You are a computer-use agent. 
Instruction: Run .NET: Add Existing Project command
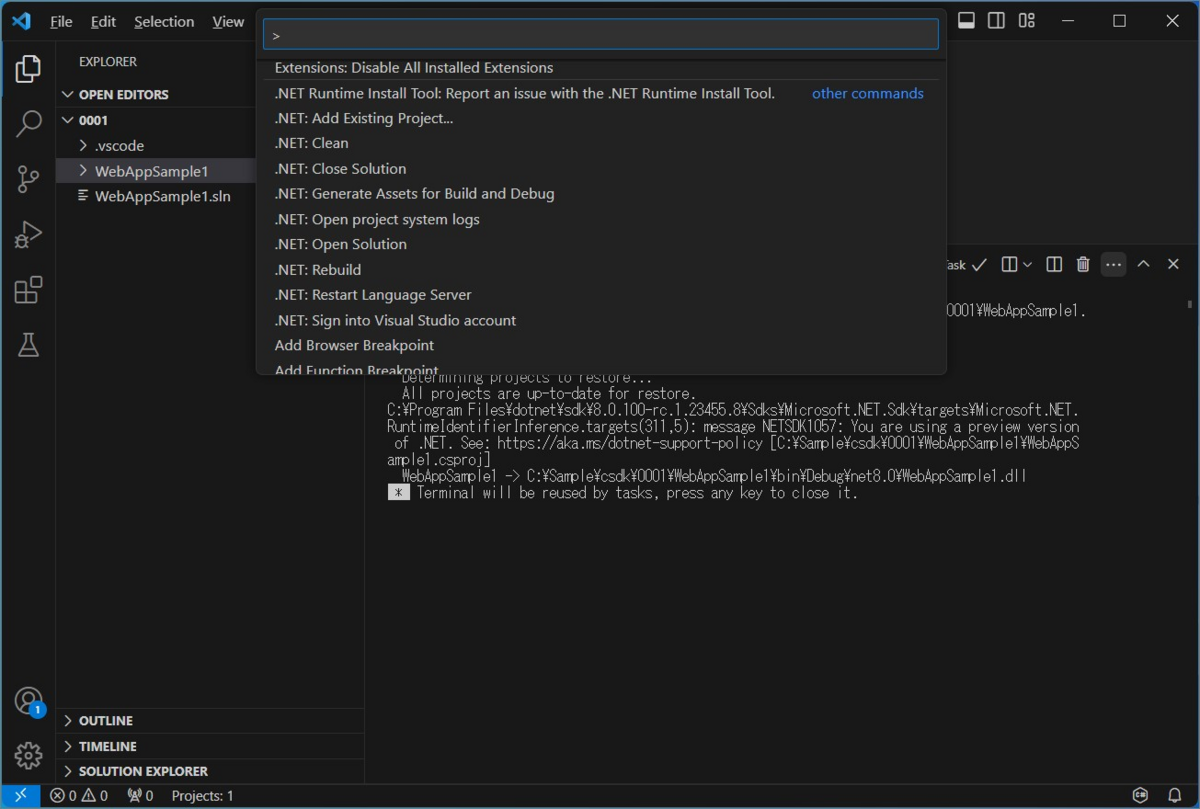(601, 118)
